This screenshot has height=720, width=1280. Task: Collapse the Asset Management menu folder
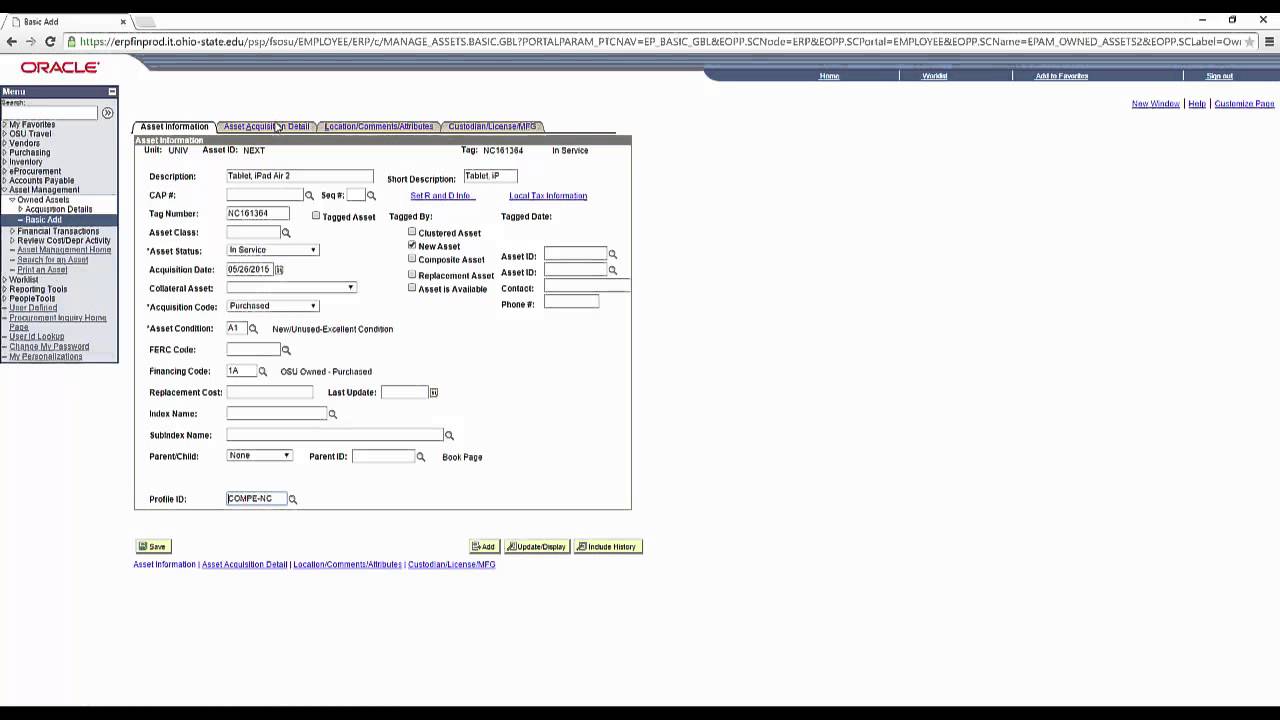[4, 190]
